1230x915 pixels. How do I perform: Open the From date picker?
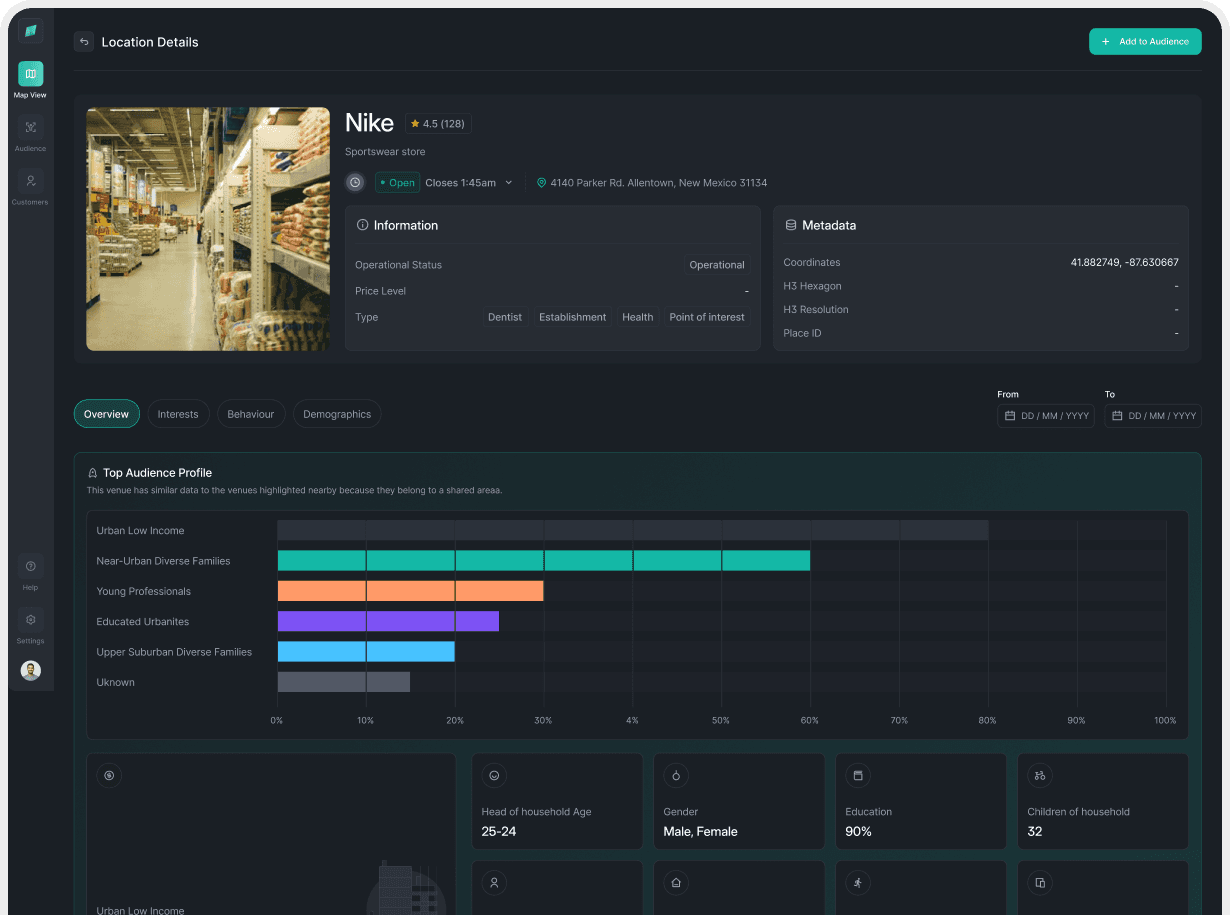pyautogui.click(x=1045, y=416)
